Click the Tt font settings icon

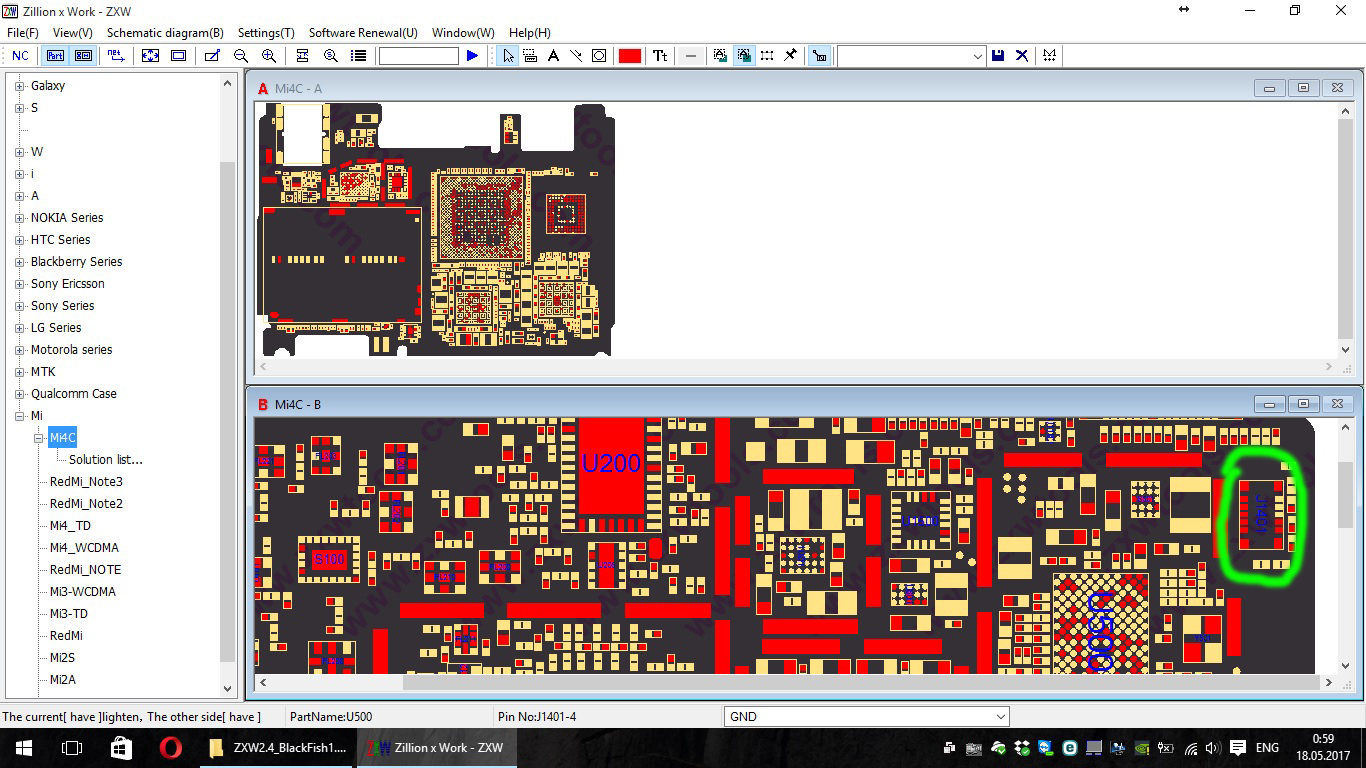(x=660, y=56)
